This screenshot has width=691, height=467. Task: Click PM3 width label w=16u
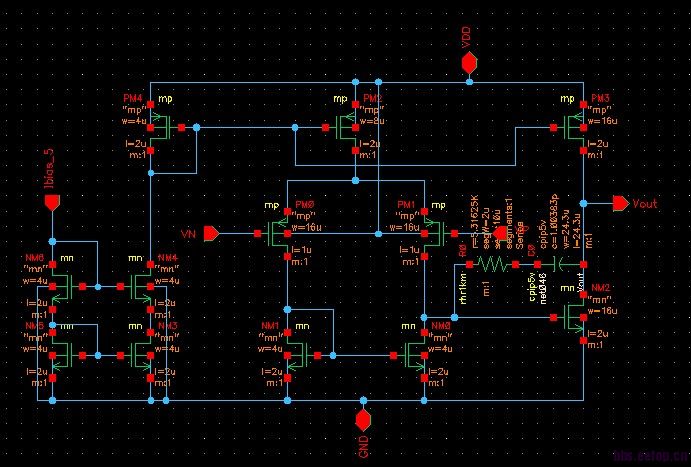point(600,120)
